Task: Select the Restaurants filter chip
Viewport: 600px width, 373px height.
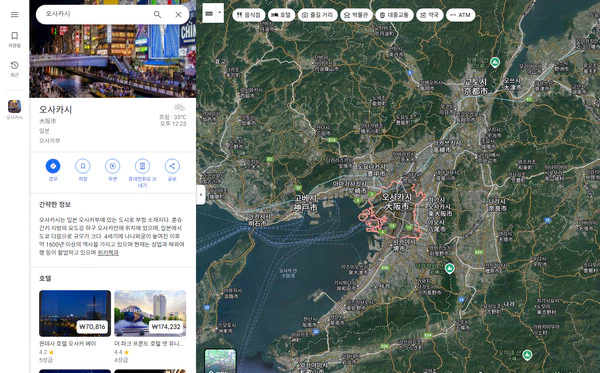Action: [x=249, y=15]
